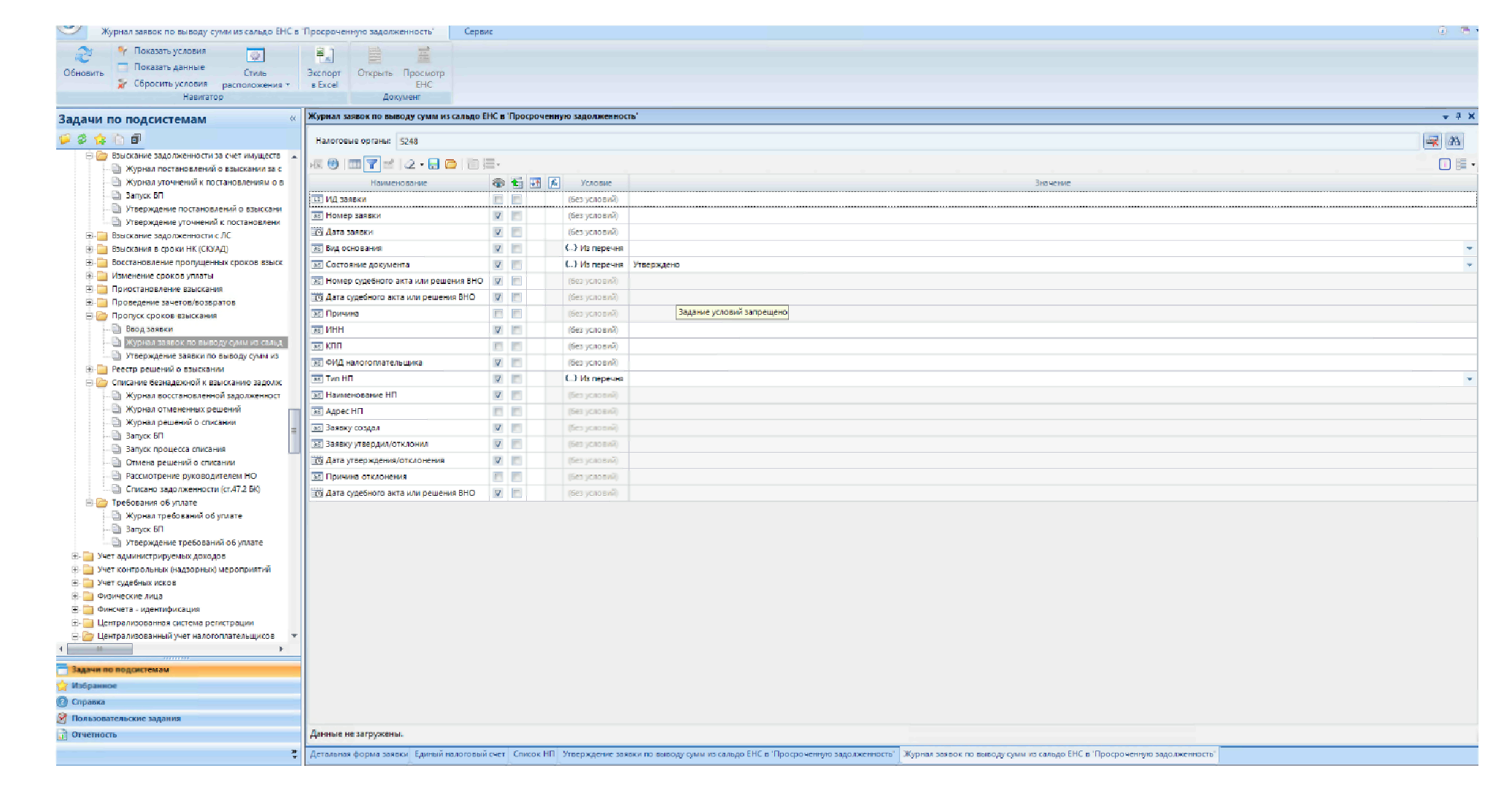Click the eraser clear conditions icon
The image size is (1512, 798).
pos(410,164)
